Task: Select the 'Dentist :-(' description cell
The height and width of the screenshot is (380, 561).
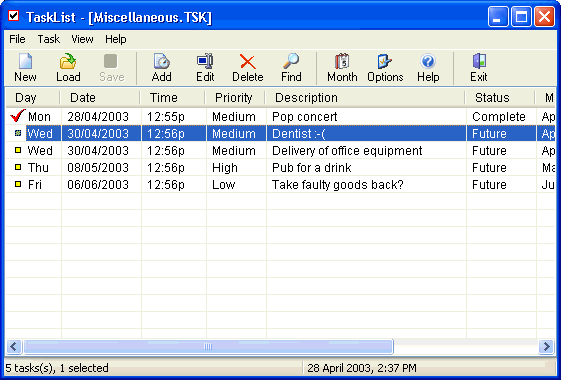Action: click(298, 133)
